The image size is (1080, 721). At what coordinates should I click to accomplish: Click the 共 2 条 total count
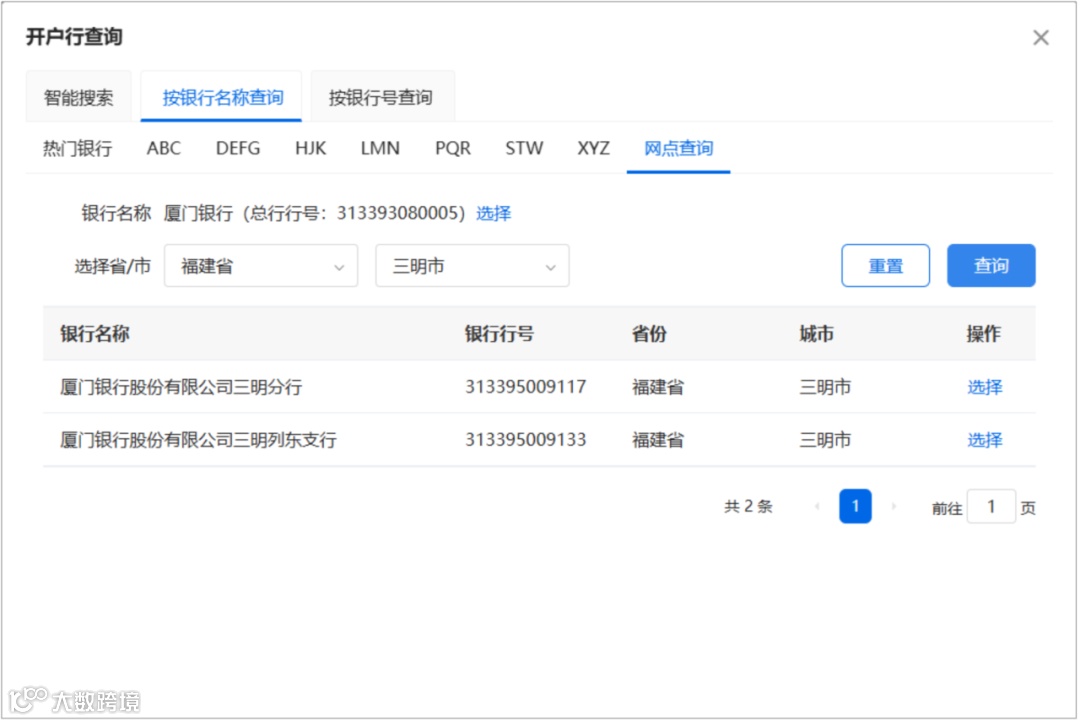pos(748,507)
